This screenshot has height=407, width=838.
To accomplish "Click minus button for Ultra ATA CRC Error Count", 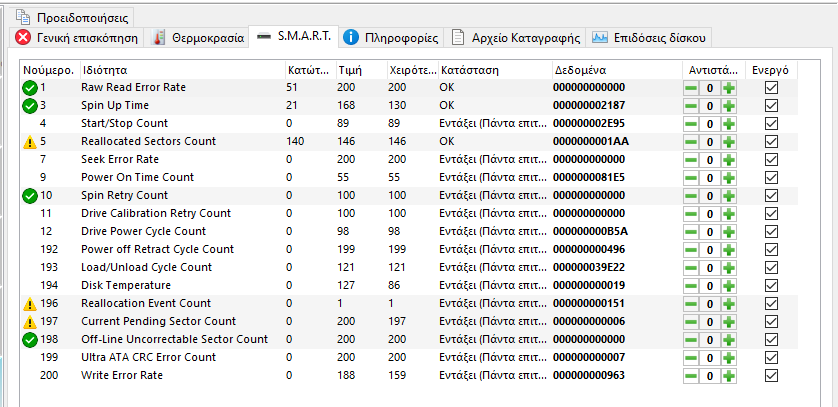I will [691, 358].
